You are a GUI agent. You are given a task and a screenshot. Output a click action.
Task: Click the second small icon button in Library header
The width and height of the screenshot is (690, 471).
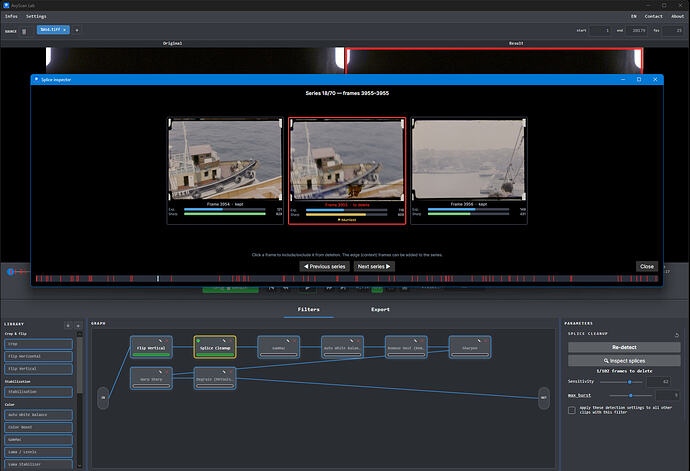point(78,325)
